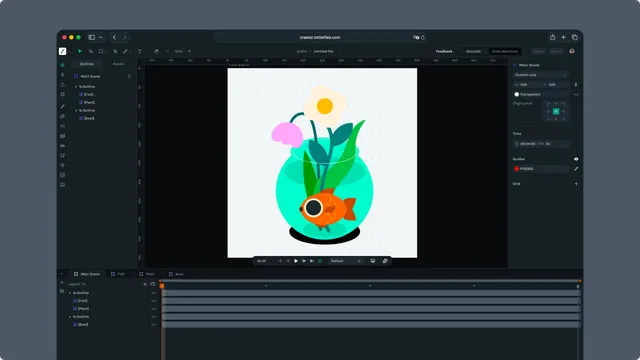Click the browser share icon
The width and height of the screenshot is (640, 360).
point(552,37)
